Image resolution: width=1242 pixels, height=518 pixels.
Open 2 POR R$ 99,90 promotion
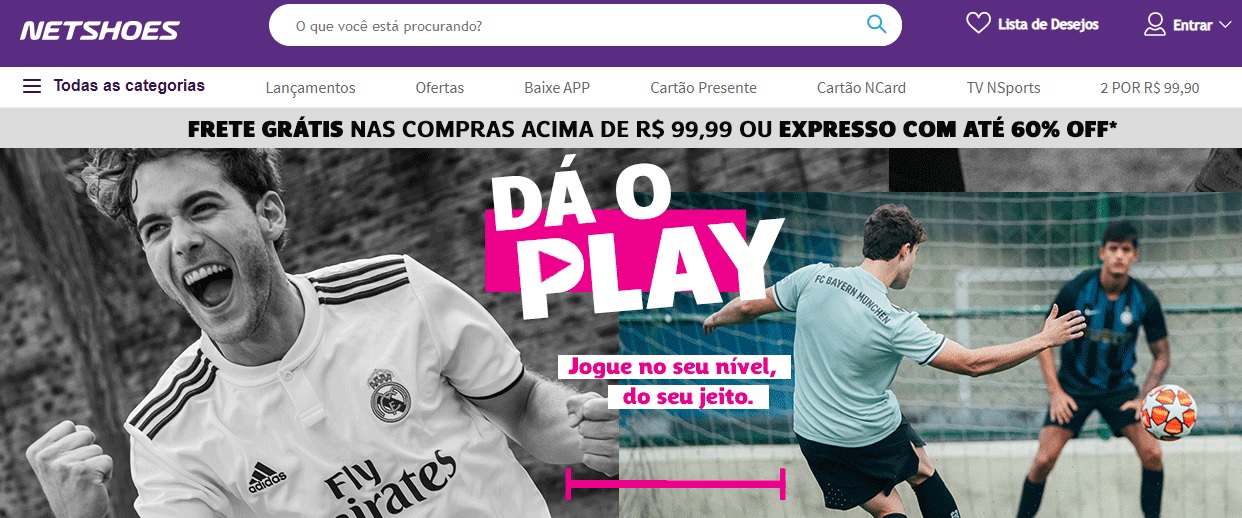(x=1150, y=88)
